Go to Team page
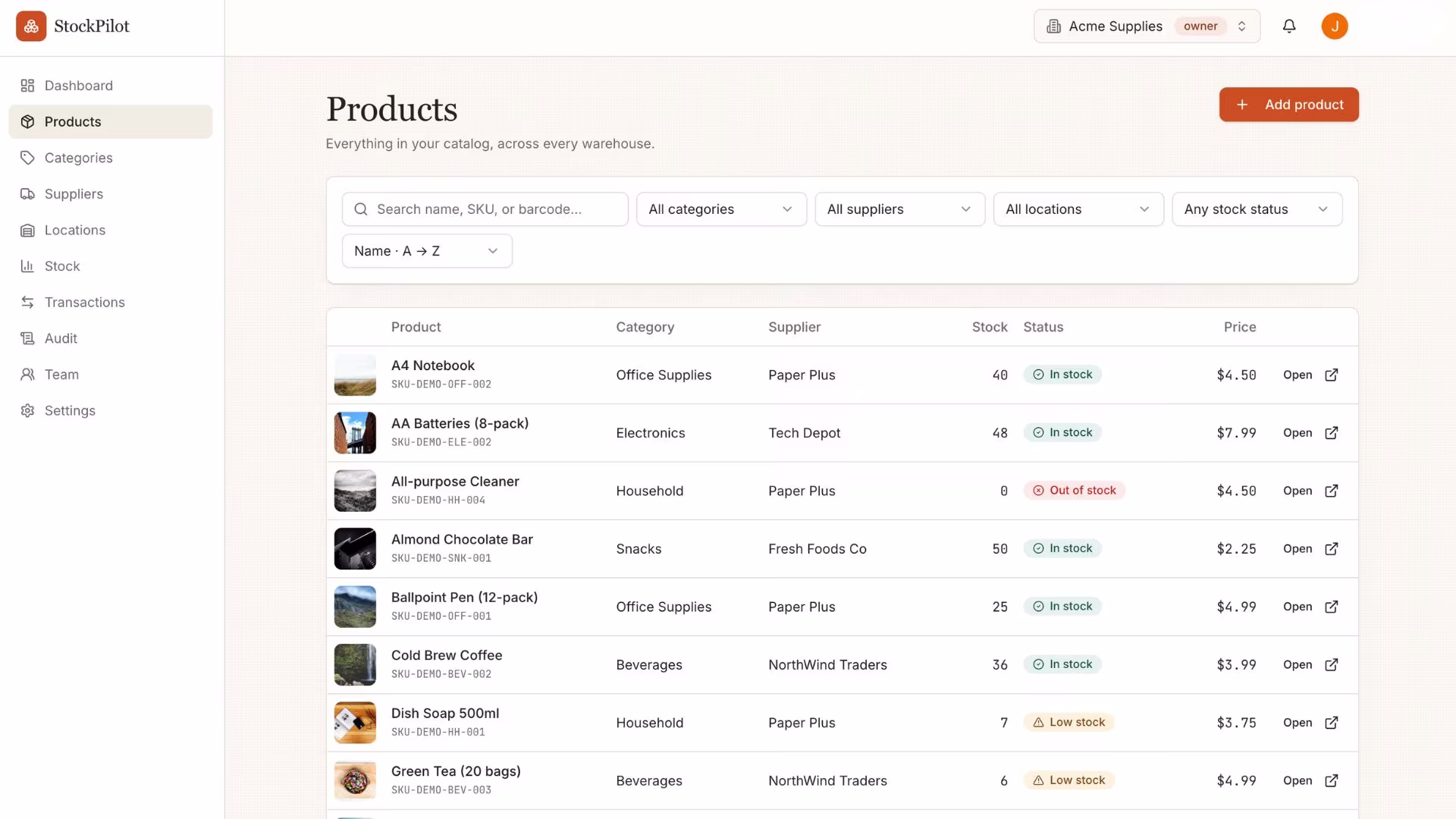Viewport: 1456px width, 819px height. [x=111, y=375]
